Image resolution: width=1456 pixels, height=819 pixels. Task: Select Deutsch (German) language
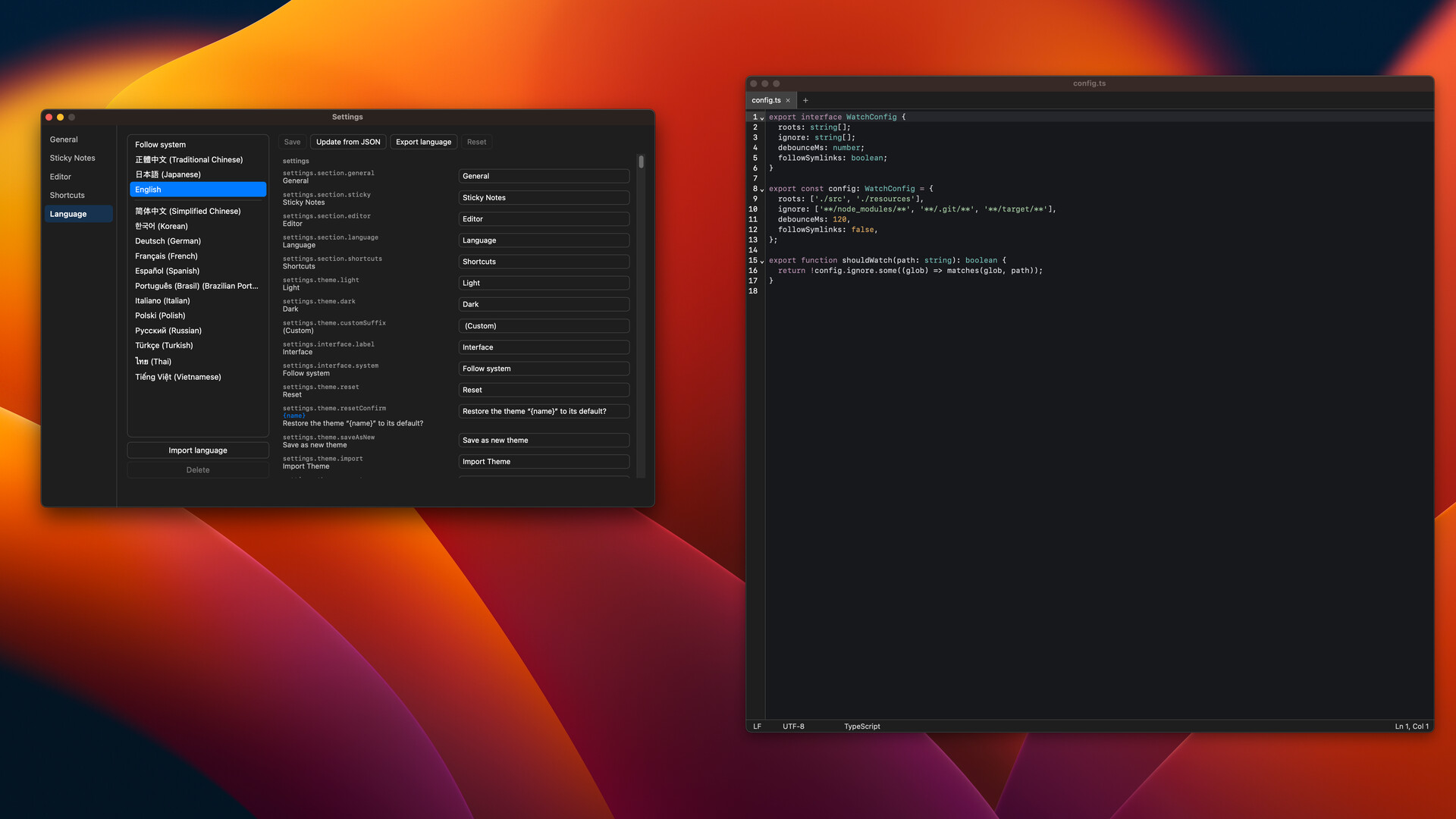click(198, 241)
